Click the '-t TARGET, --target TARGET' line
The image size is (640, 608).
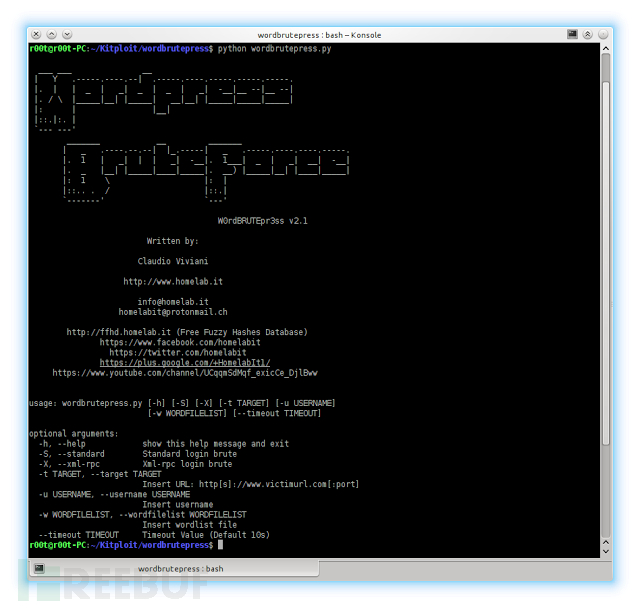(100, 474)
